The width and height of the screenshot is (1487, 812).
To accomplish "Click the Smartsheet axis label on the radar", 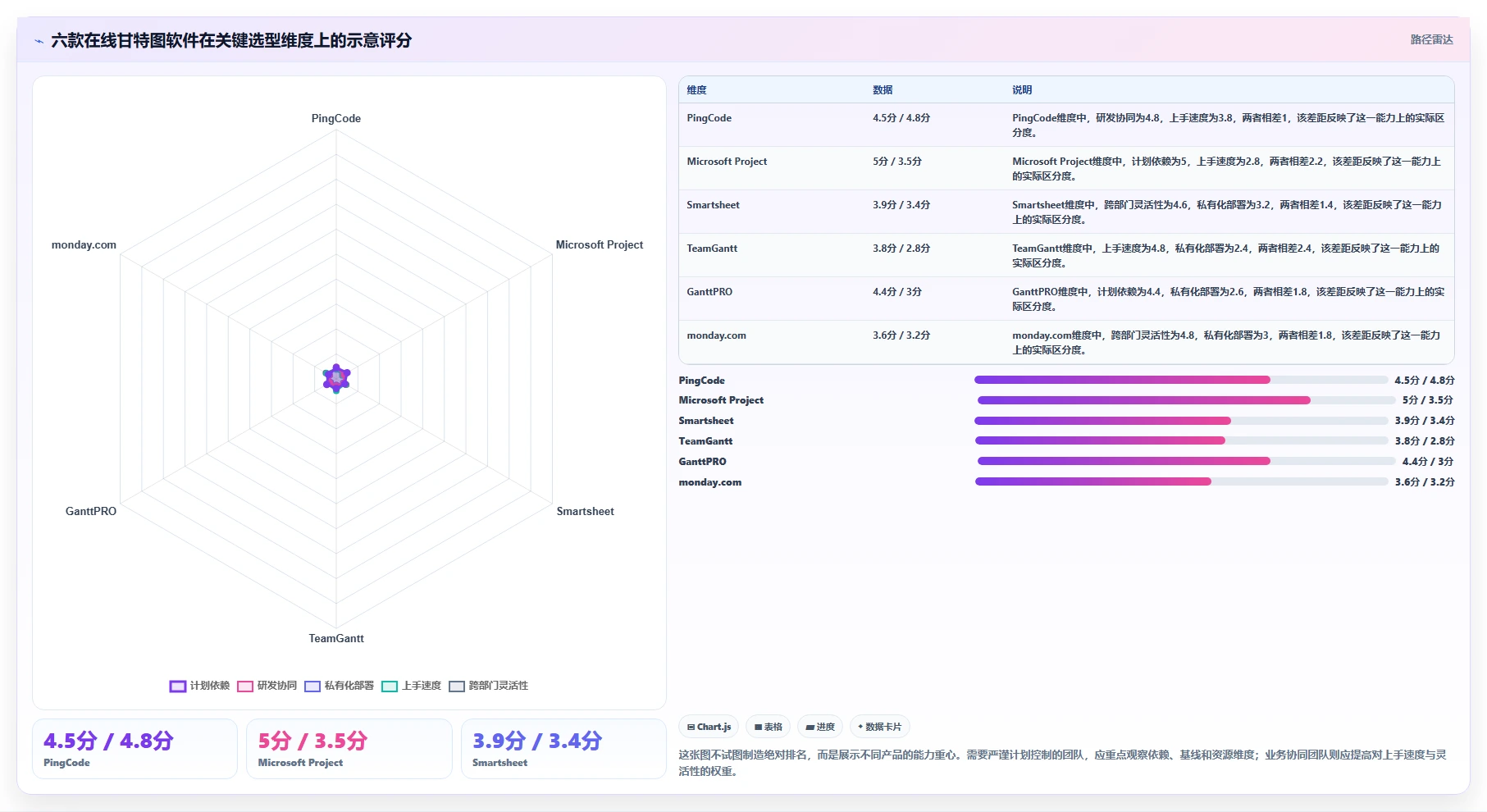I will point(586,511).
